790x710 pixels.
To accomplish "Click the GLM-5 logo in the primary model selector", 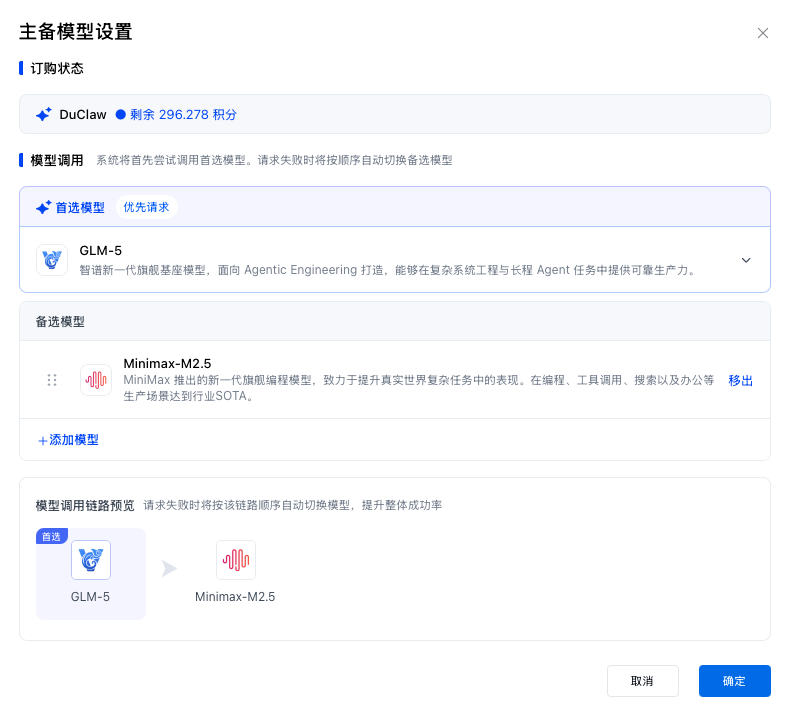I will tap(52, 260).
